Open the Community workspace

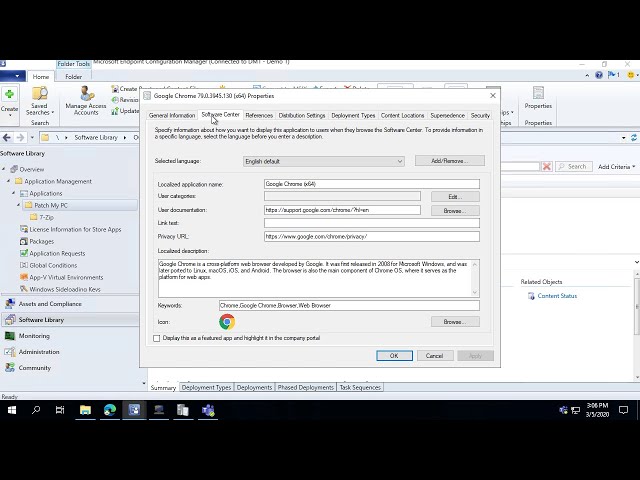point(35,368)
